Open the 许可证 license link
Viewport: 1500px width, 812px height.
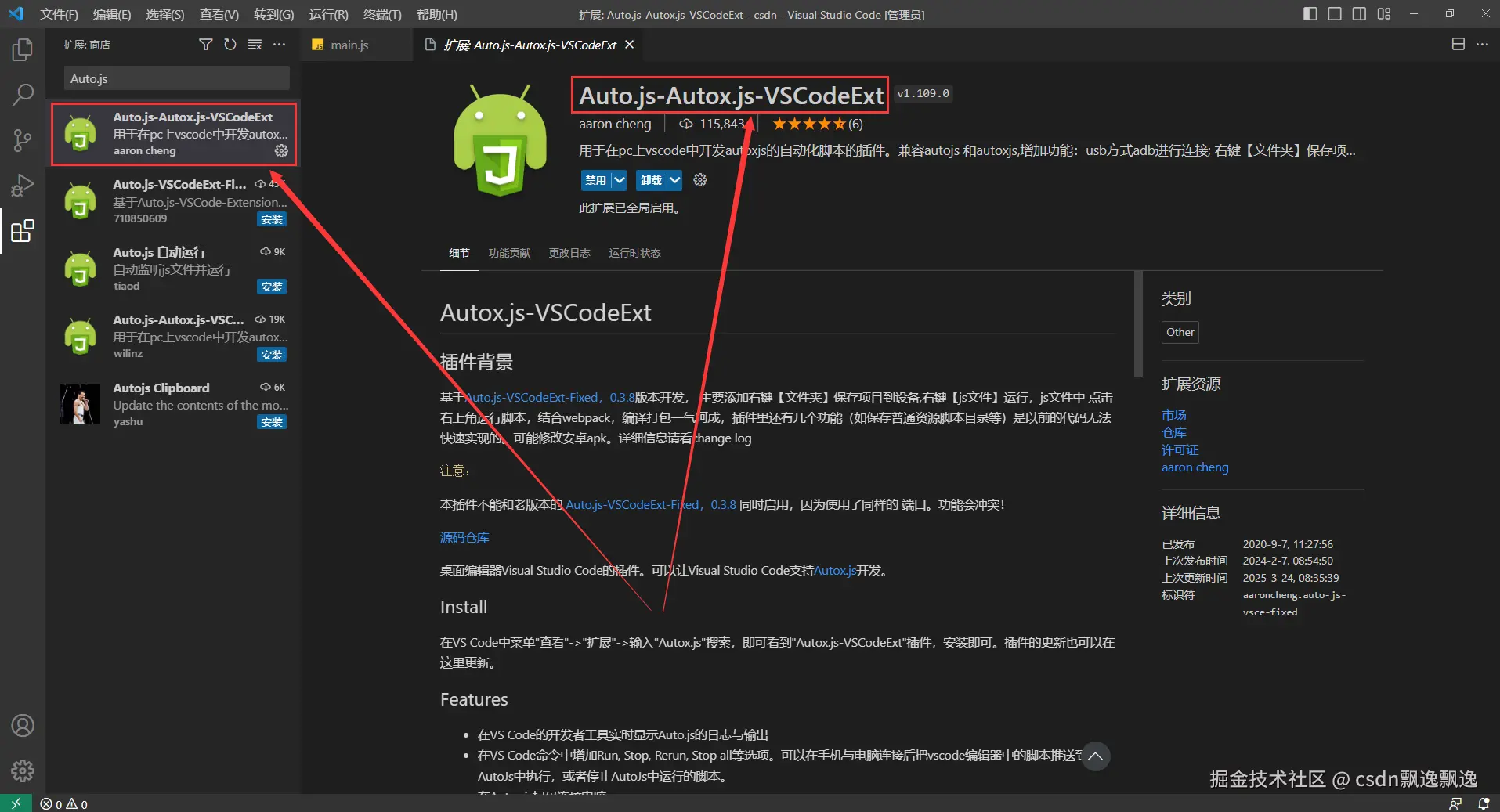[1180, 449]
